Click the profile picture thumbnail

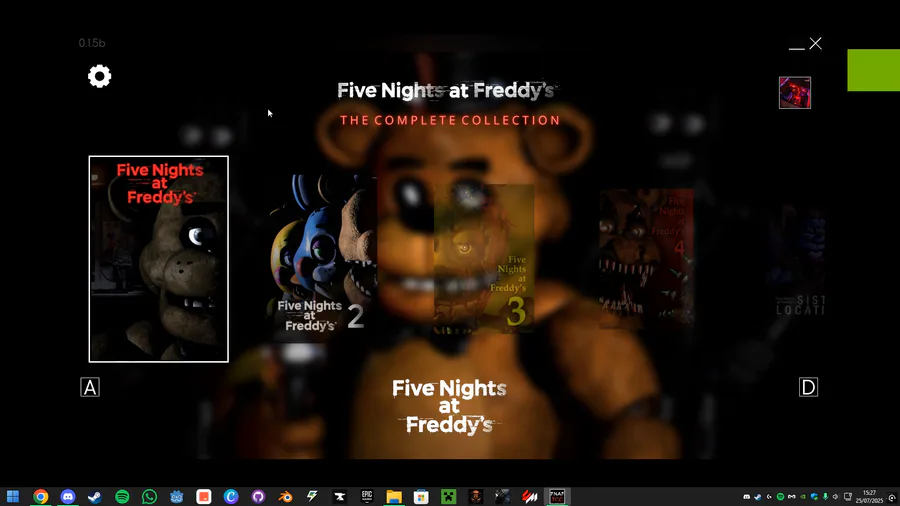[795, 92]
